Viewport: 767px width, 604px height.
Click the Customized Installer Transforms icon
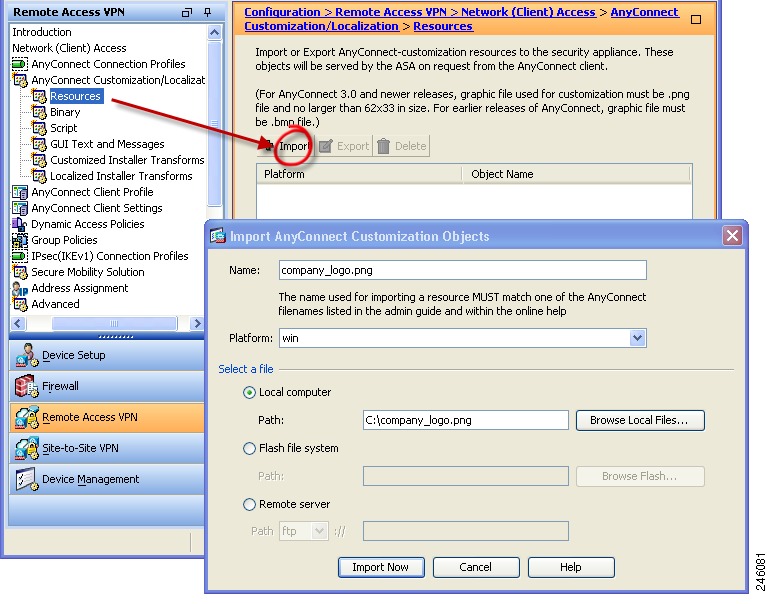click(39, 160)
